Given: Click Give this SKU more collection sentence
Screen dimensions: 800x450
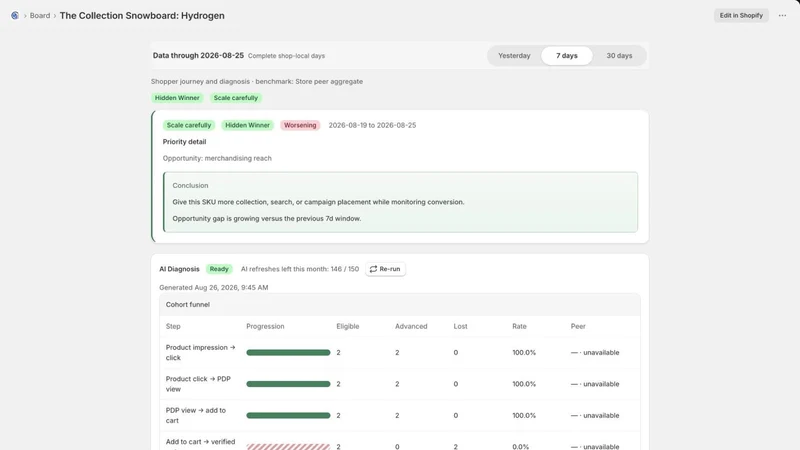Looking at the screenshot, I should [x=318, y=202].
